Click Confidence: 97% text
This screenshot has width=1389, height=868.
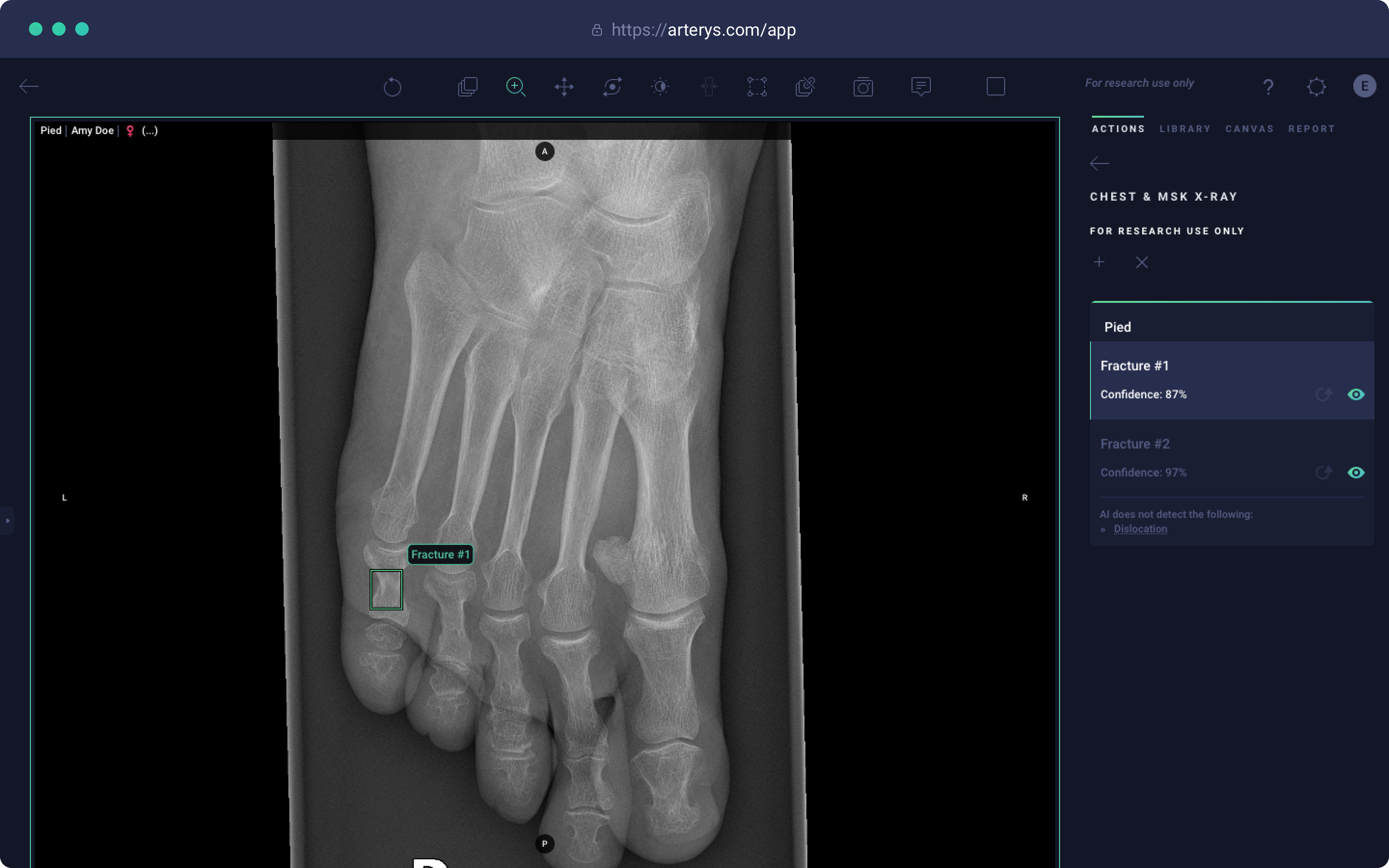click(1144, 473)
